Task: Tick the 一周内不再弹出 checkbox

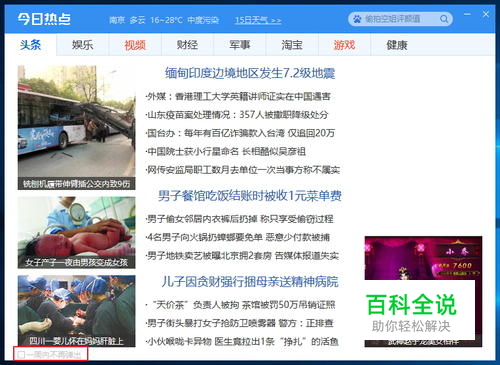Action: [x=21, y=355]
